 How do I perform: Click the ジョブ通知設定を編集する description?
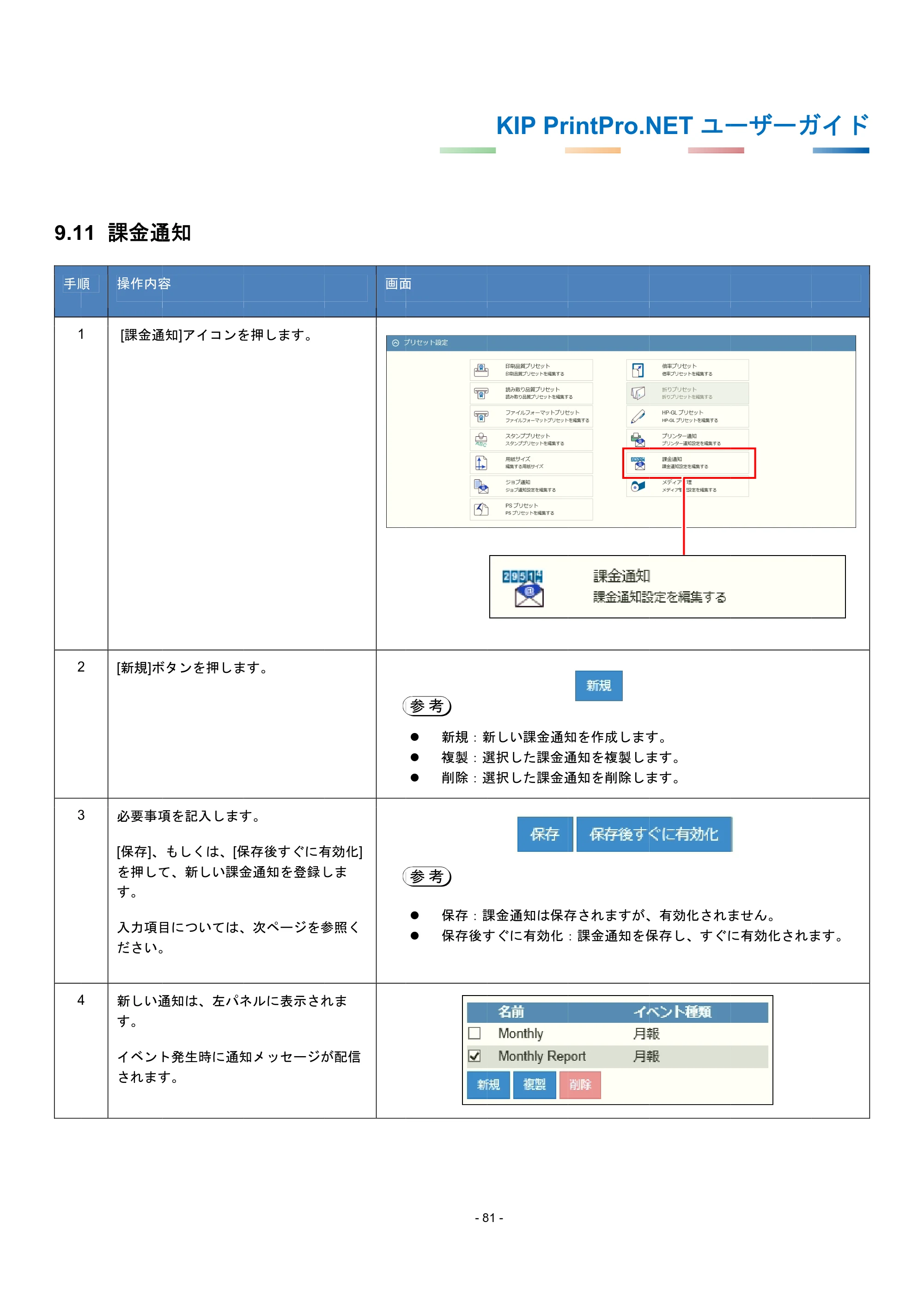tap(530, 490)
